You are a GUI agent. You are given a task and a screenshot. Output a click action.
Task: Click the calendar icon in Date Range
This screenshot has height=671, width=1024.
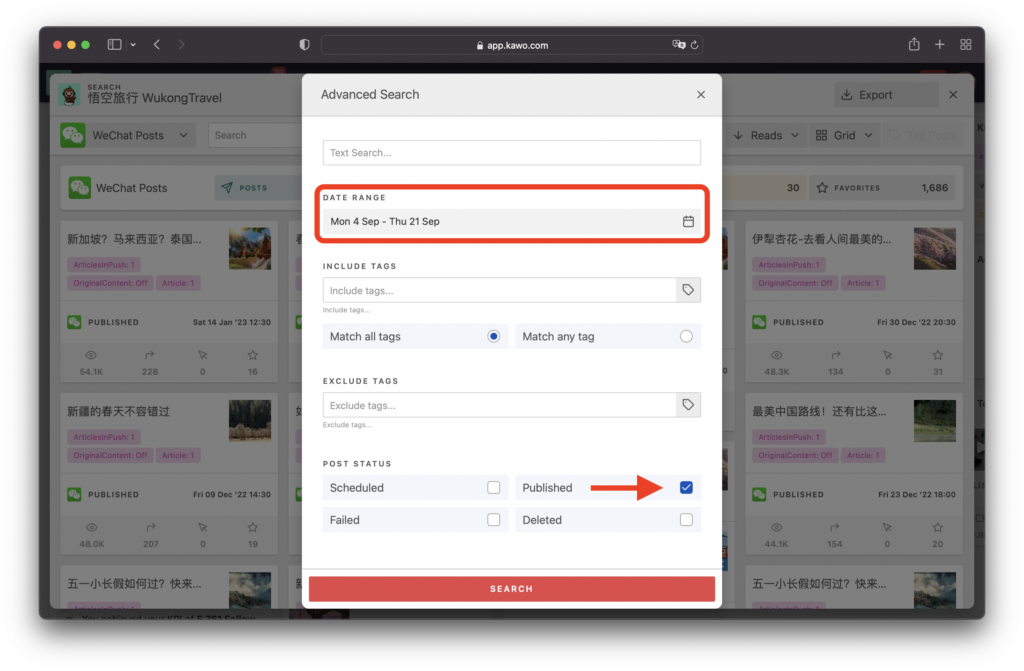pos(688,221)
